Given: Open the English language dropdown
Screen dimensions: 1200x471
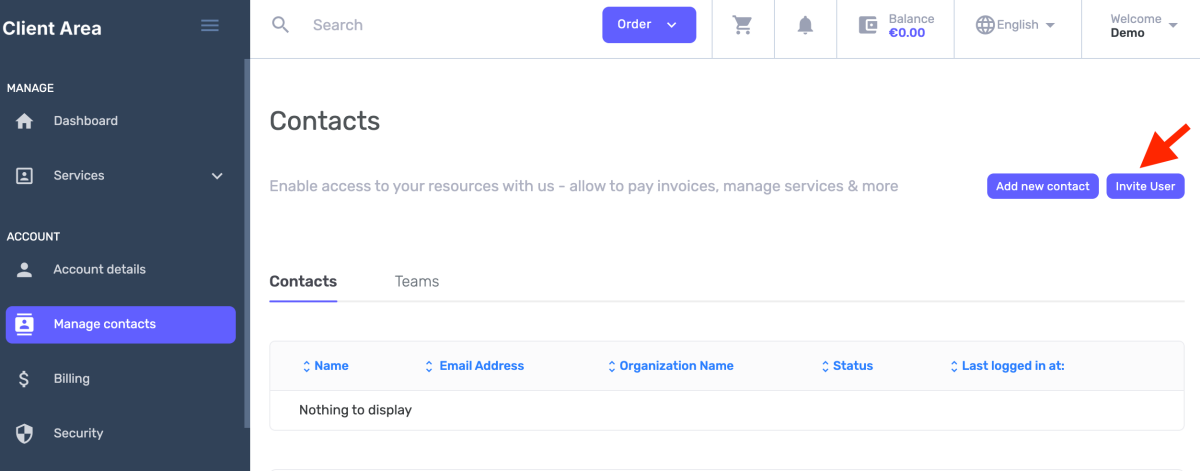Looking at the screenshot, I should [1016, 25].
